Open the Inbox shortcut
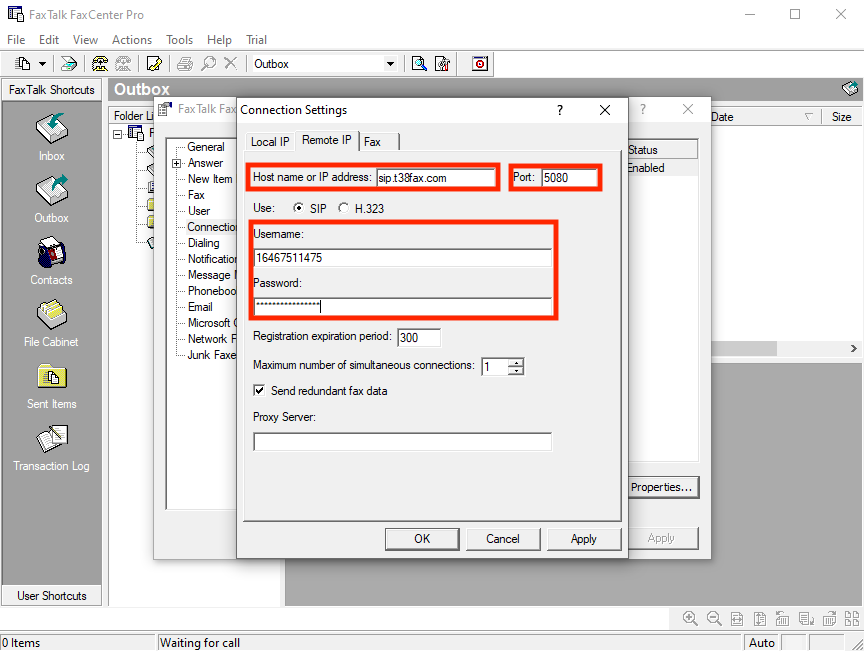This screenshot has width=864, height=651. (51, 137)
